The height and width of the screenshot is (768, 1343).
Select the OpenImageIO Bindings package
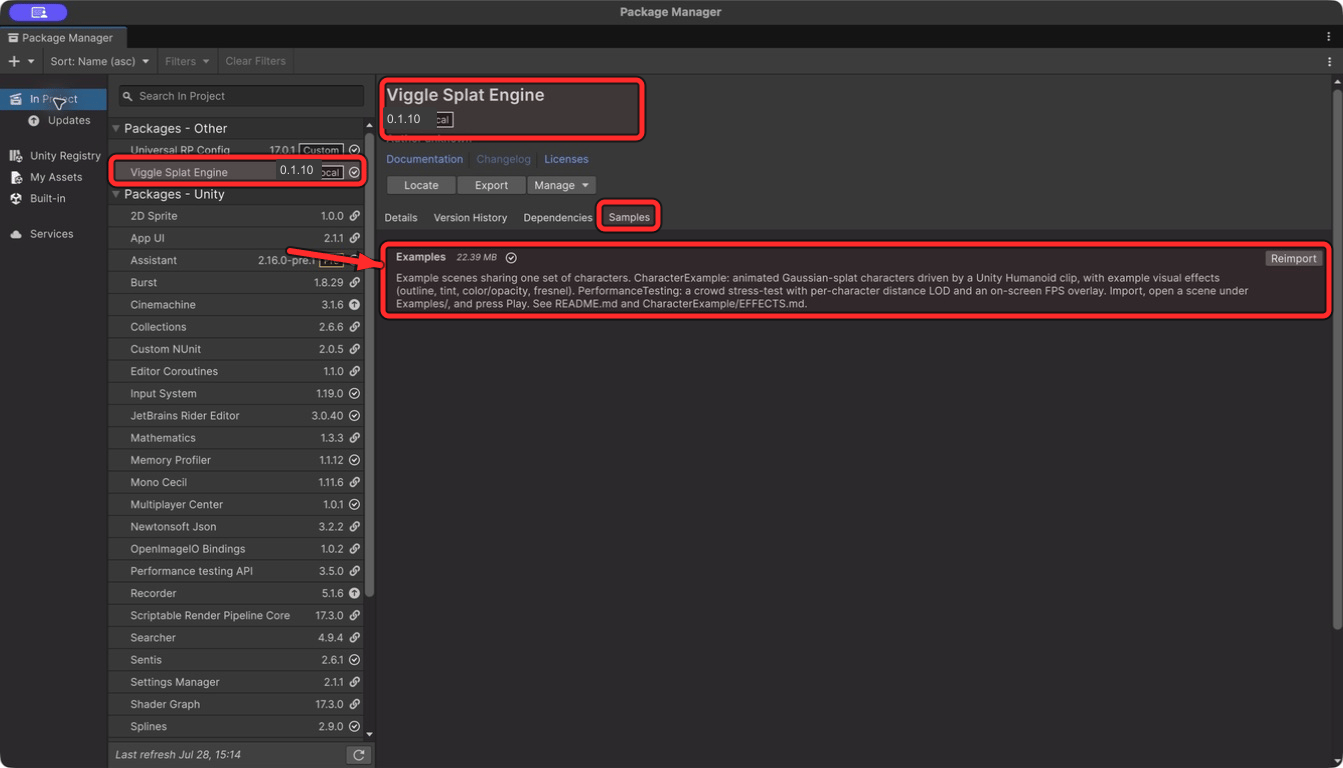[x=236, y=549]
